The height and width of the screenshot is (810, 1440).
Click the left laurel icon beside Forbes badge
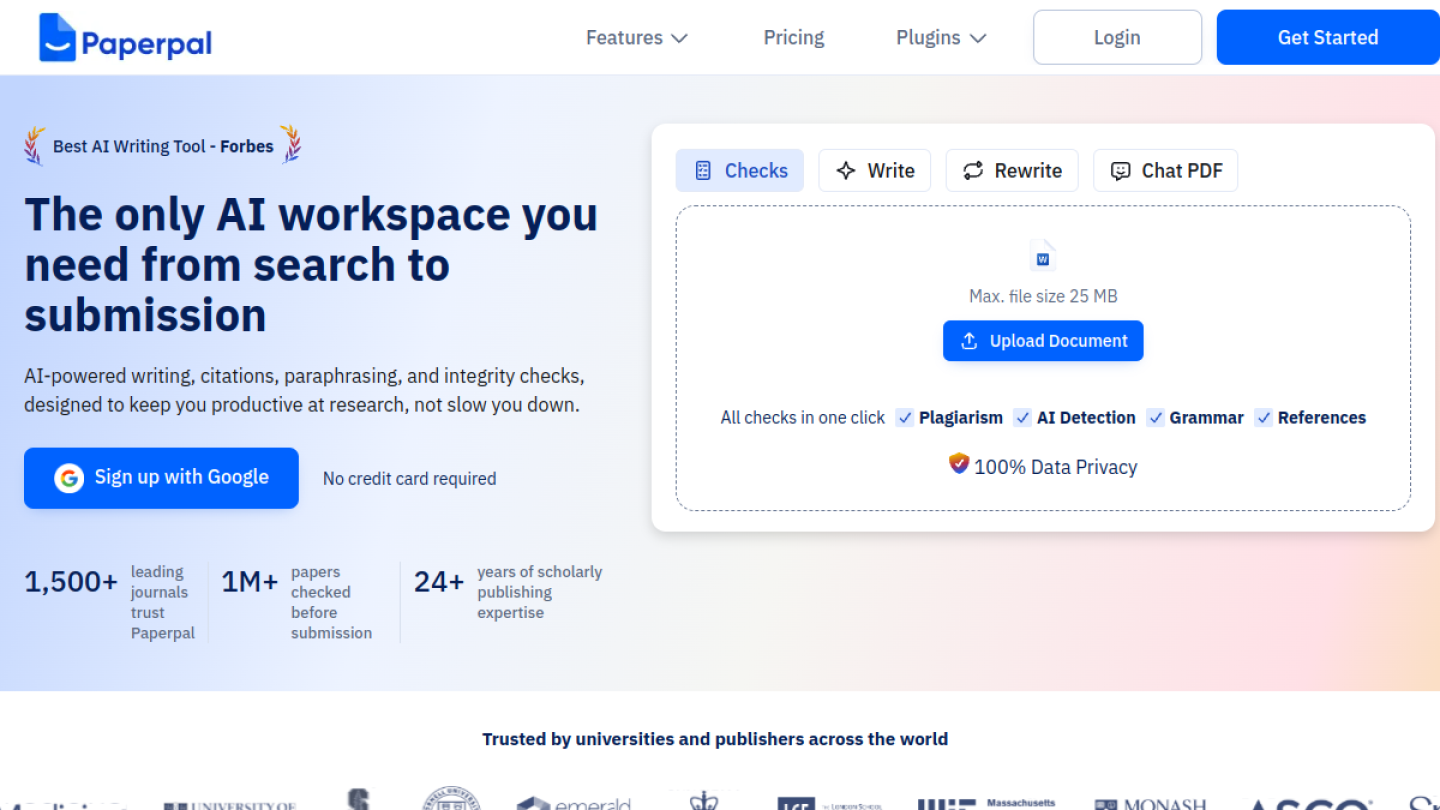35,146
